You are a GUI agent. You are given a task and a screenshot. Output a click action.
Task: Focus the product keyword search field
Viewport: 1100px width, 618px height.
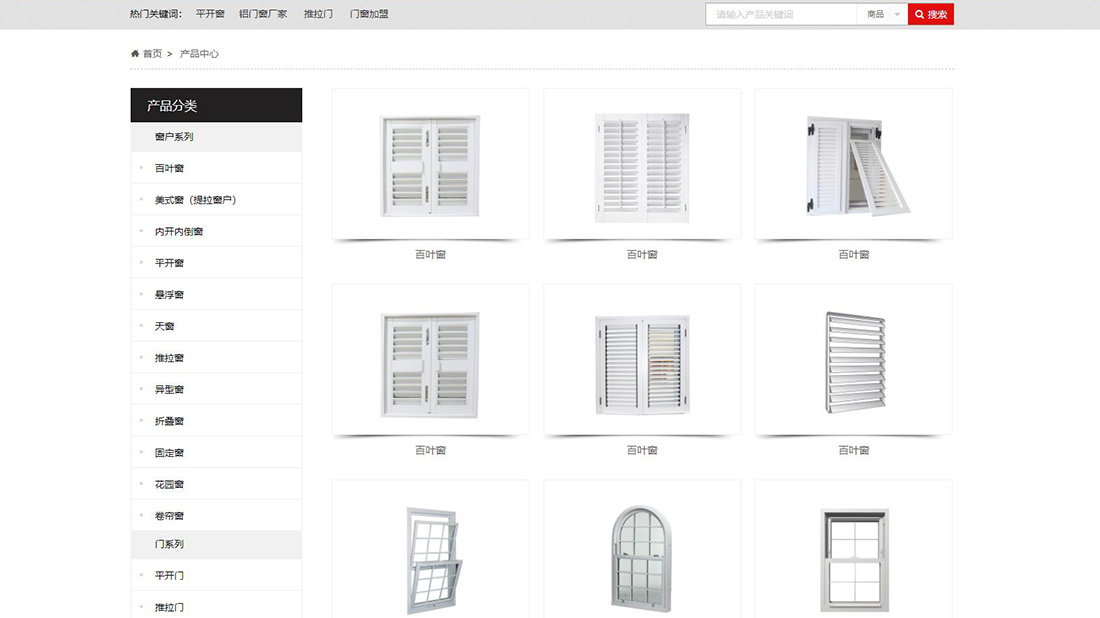pos(780,14)
